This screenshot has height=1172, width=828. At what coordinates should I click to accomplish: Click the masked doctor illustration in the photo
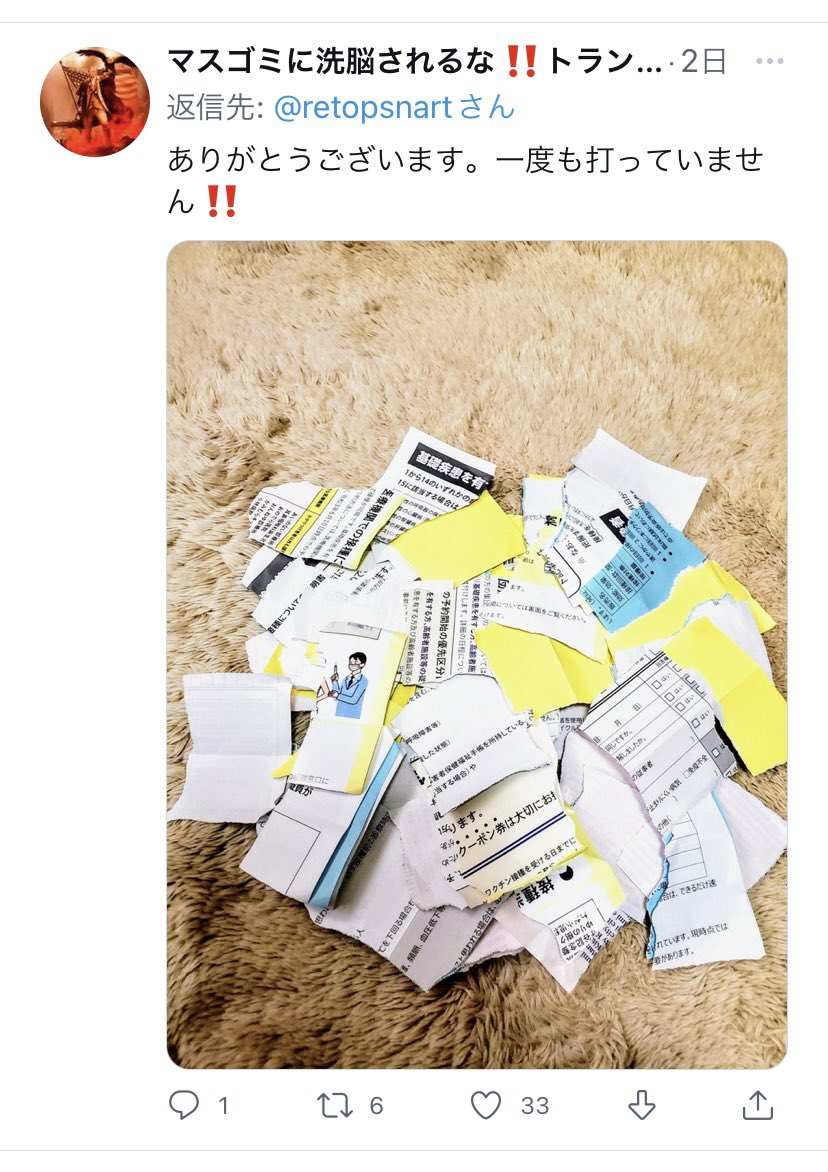[347, 685]
